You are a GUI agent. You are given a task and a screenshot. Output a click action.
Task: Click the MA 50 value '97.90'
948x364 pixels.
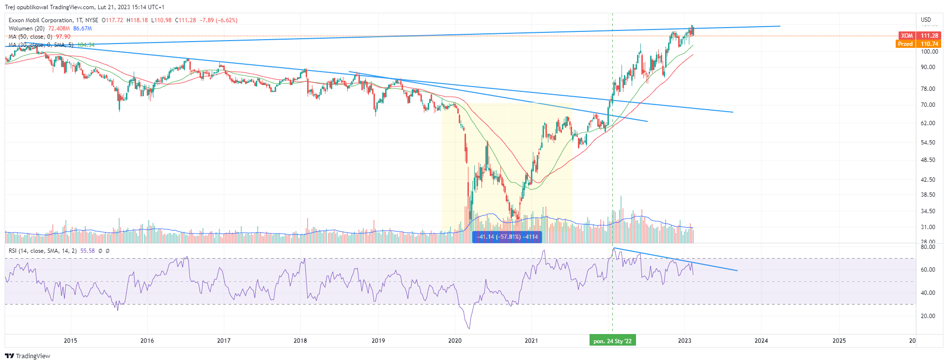[63, 37]
